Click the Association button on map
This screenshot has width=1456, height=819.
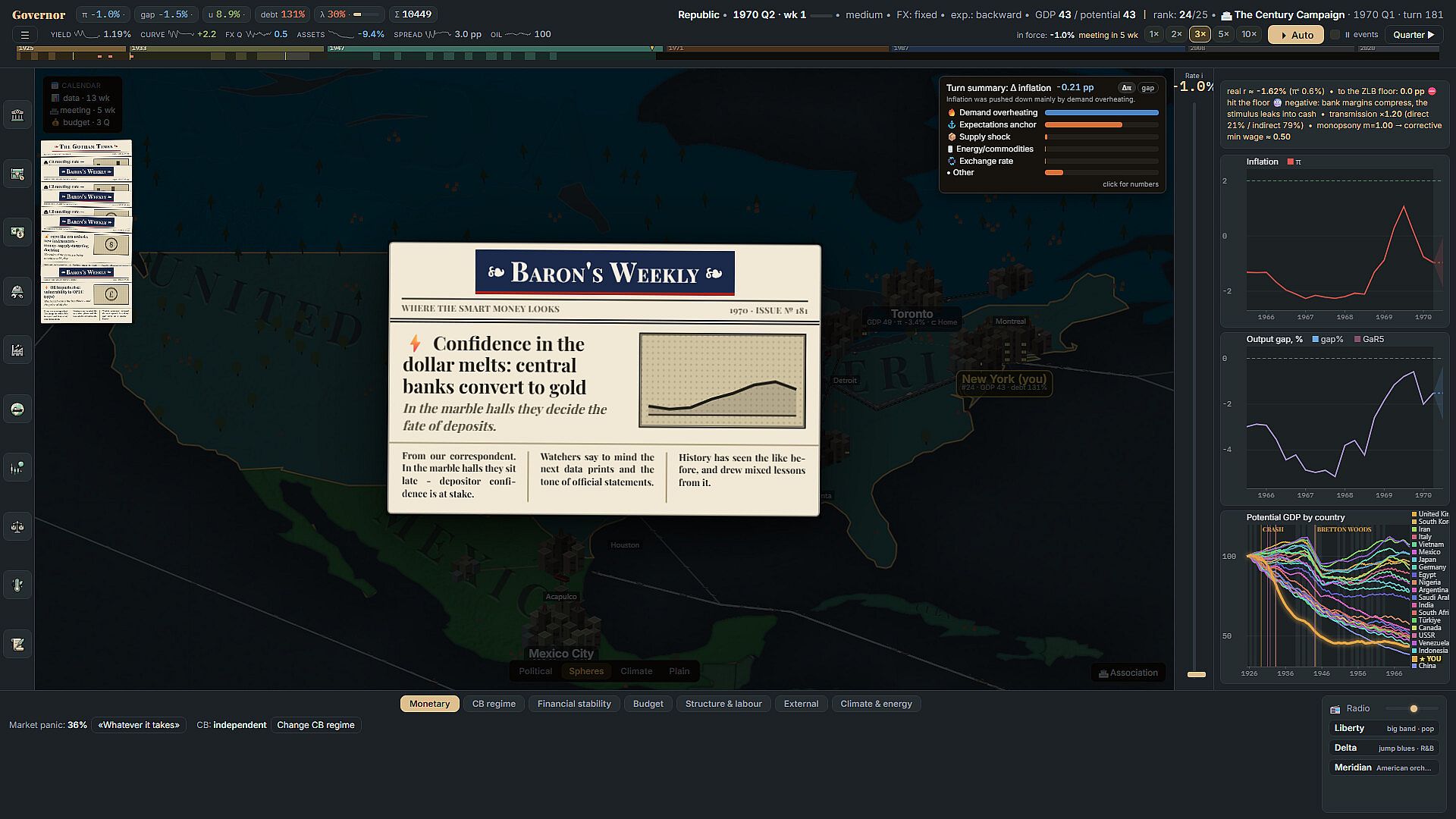[1128, 673]
